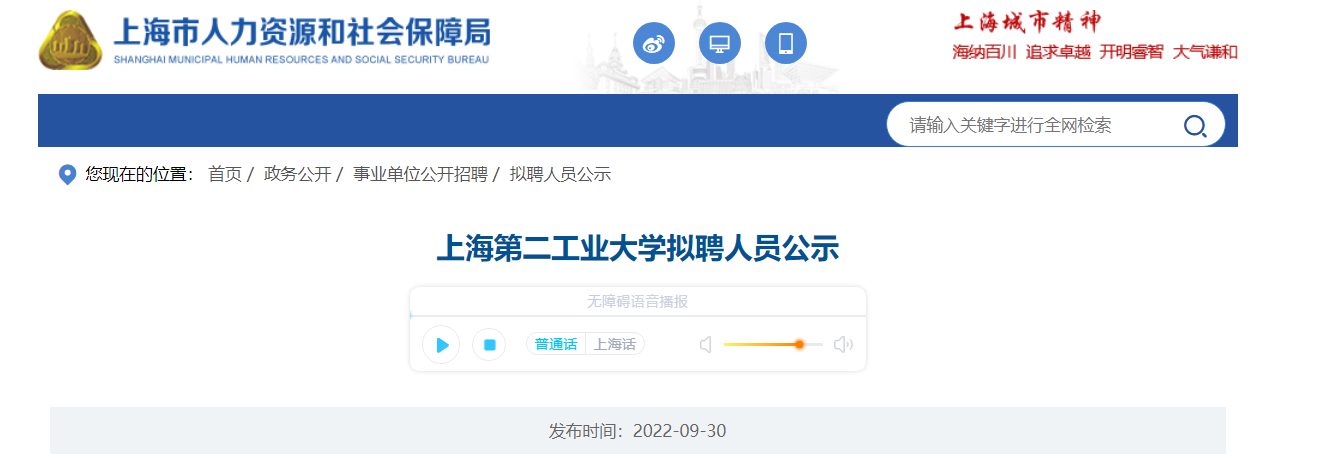The width and height of the screenshot is (1328, 468).
Task: Stop the audio broadcast
Action: pyautogui.click(x=489, y=344)
